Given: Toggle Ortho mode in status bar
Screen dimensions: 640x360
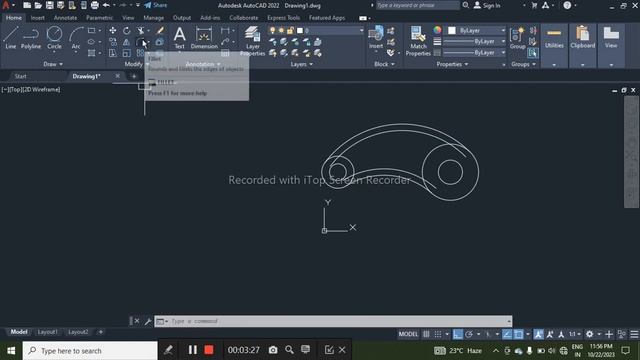Looking at the screenshot, I should pyautogui.click(x=458, y=334).
